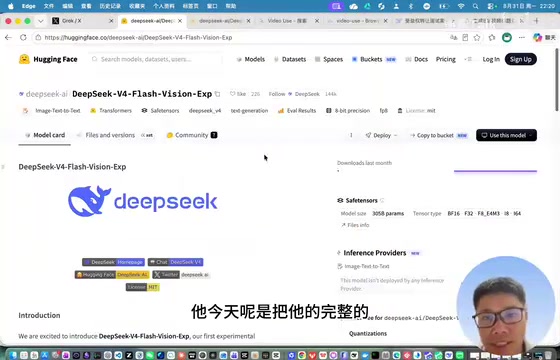
Task: Open Buckets in the navigation
Action: 374,59
